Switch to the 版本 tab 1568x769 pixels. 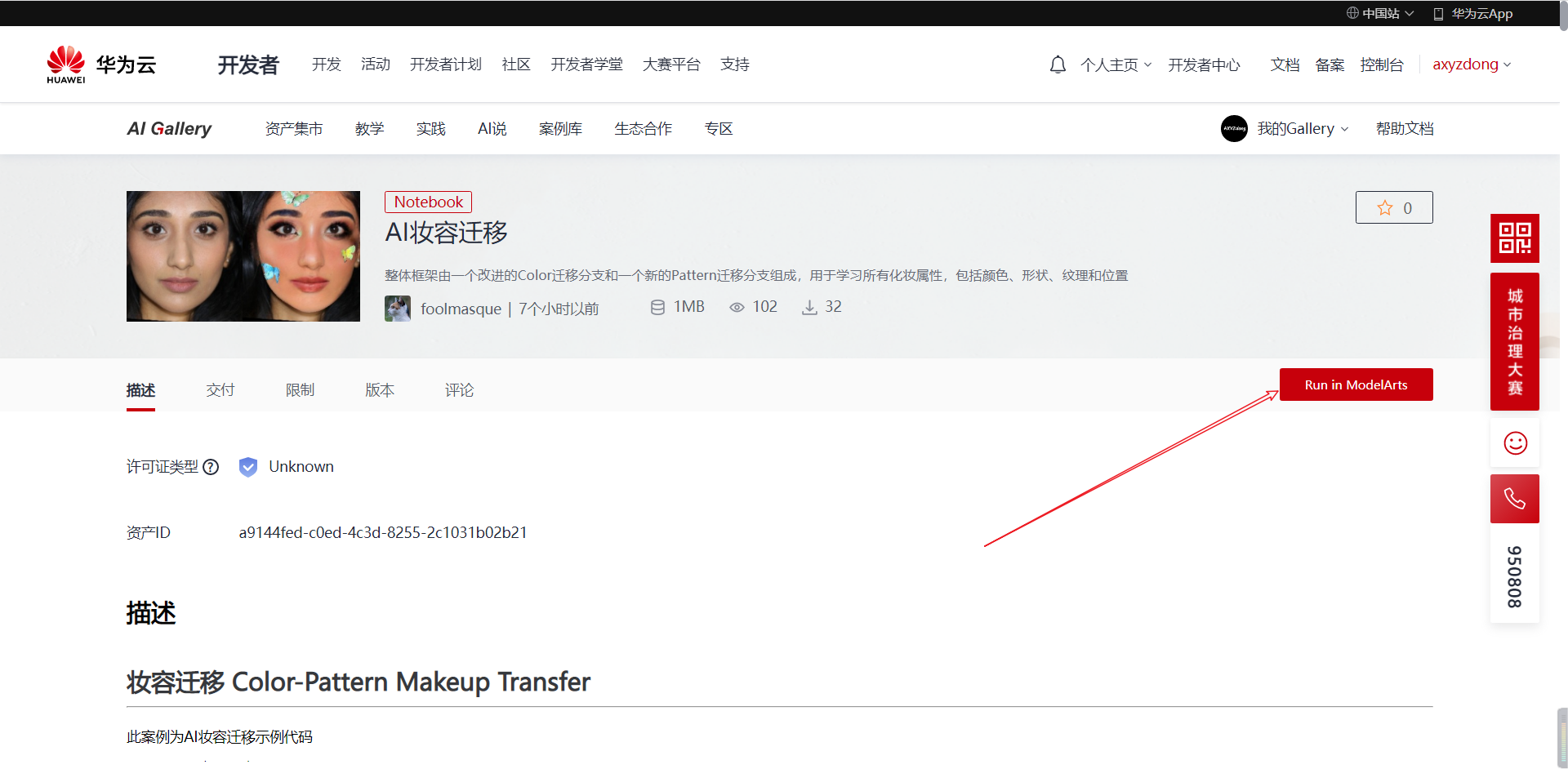(380, 390)
